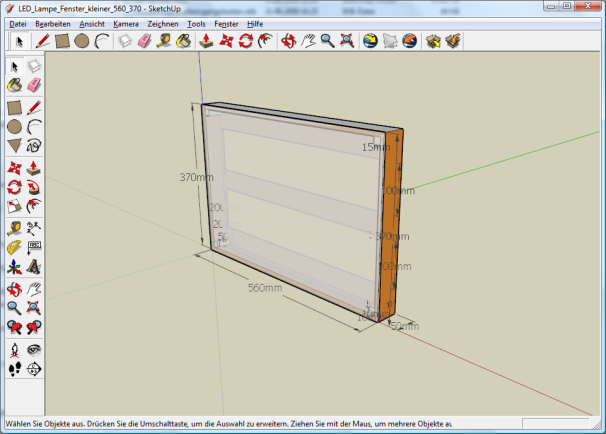This screenshot has height=434, width=606.
Task: Activate Push/Pull in the side palette
Action: coord(34,168)
